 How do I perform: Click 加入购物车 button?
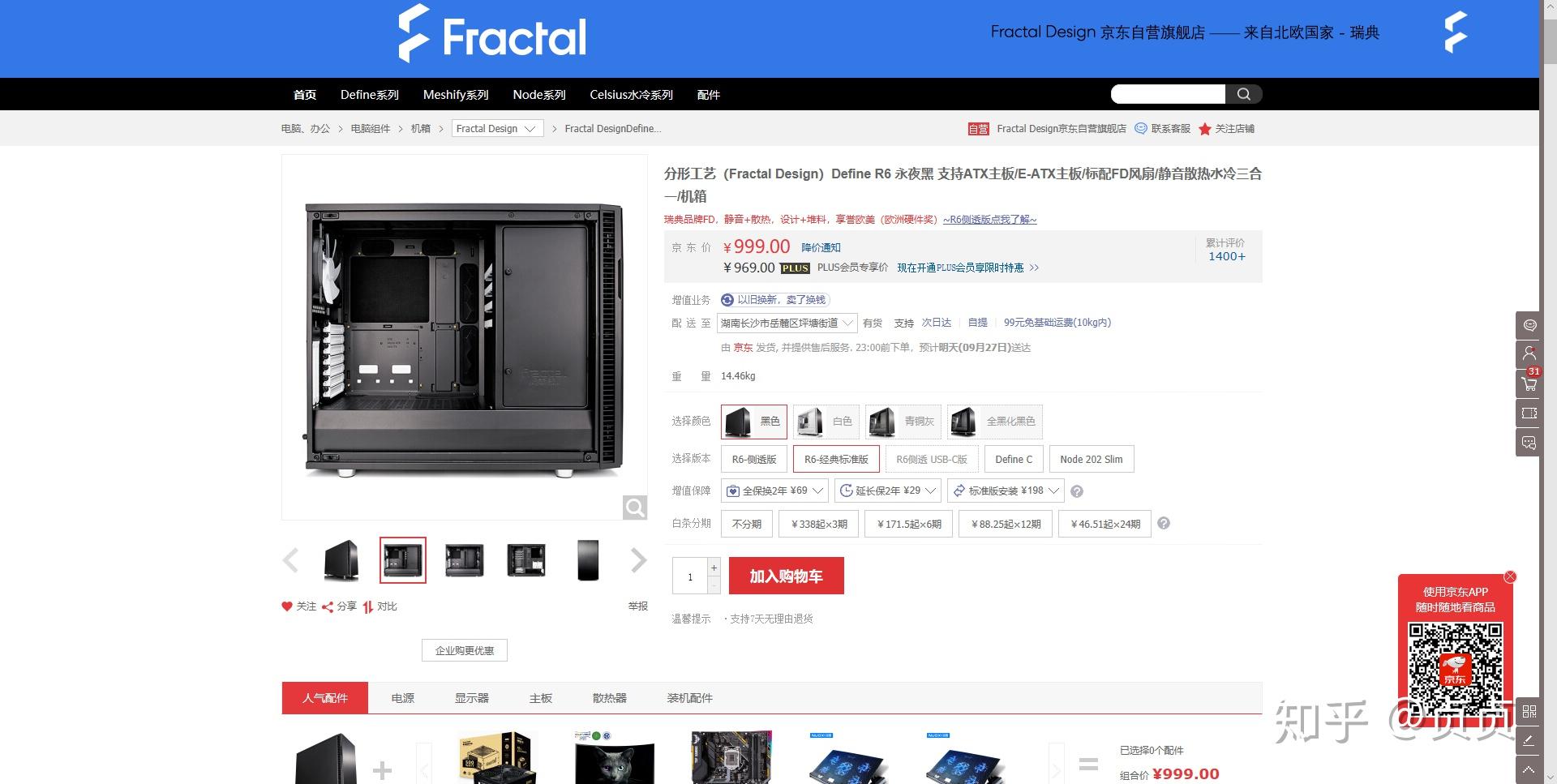787,576
